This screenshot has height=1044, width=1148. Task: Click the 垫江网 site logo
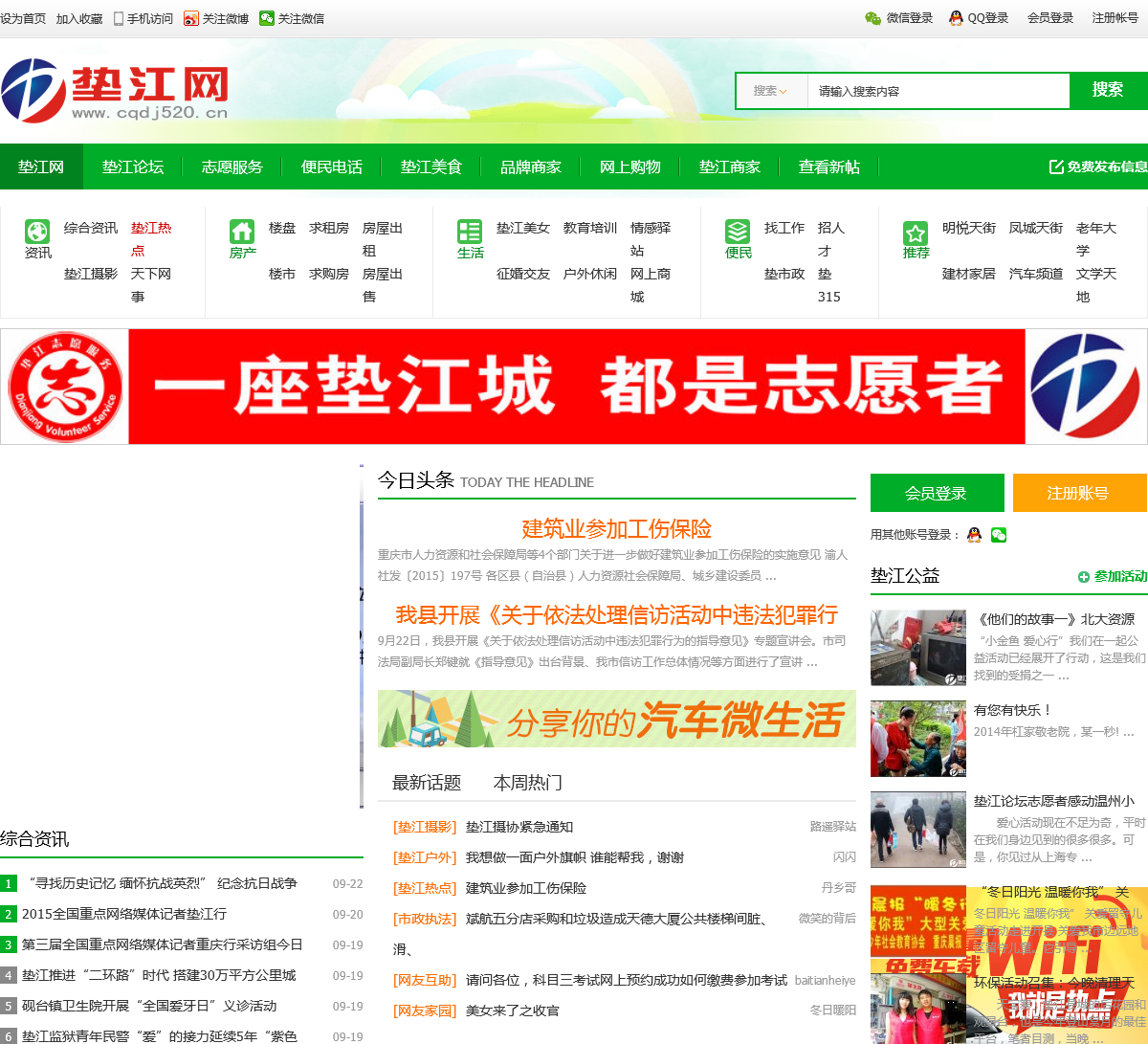coord(115,90)
